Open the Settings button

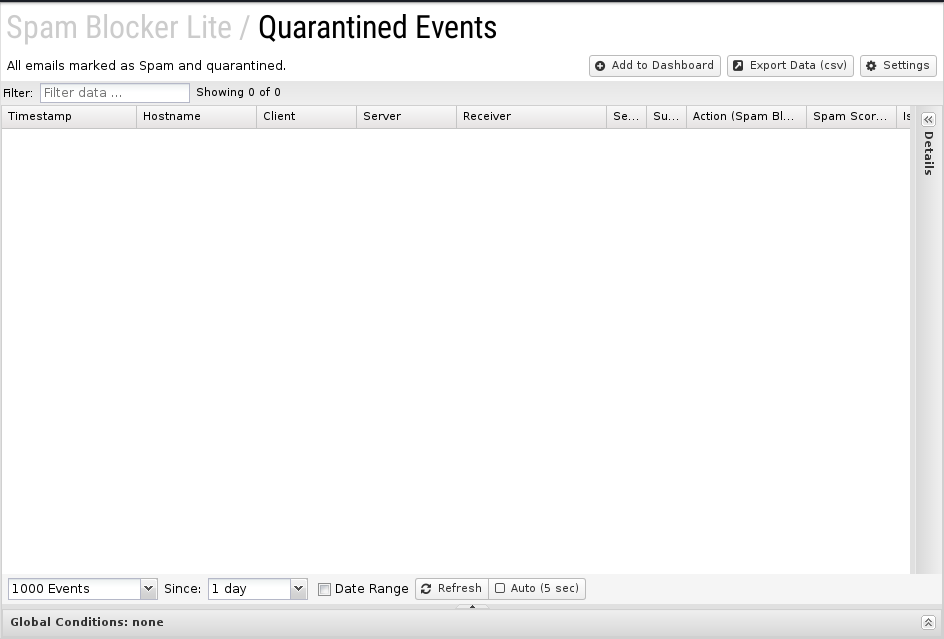pos(898,66)
